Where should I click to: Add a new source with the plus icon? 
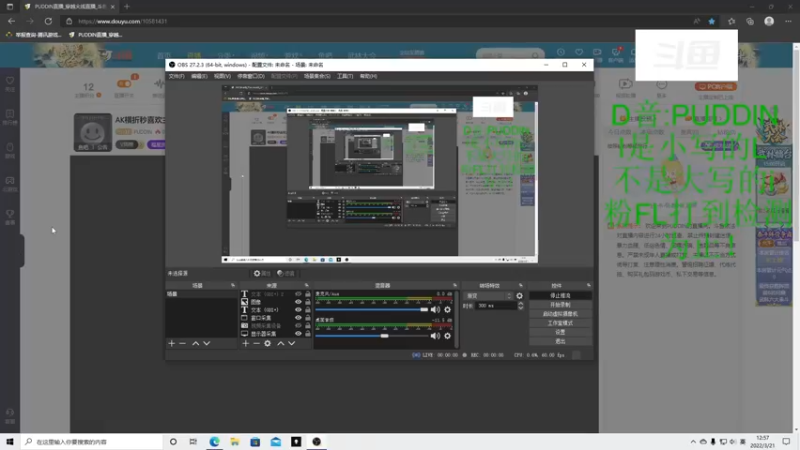pos(245,343)
